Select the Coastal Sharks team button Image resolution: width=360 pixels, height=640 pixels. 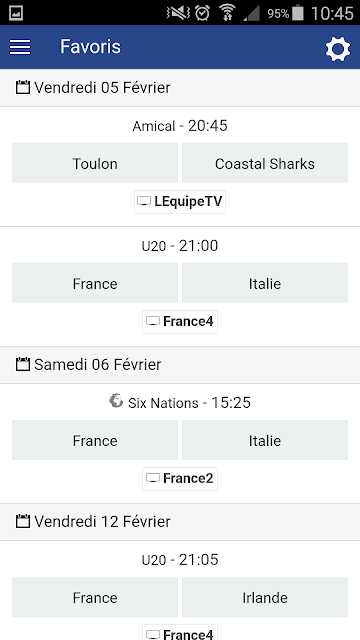[265, 163]
